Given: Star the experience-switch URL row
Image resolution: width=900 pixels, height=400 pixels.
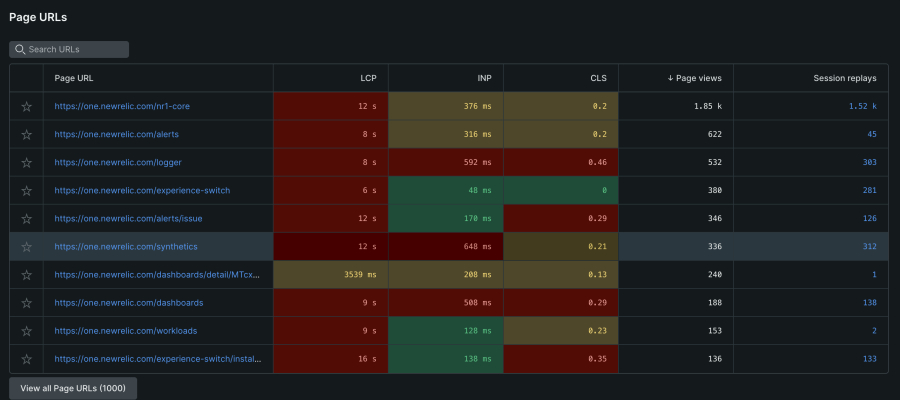Looking at the screenshot, I should (26, 191).
